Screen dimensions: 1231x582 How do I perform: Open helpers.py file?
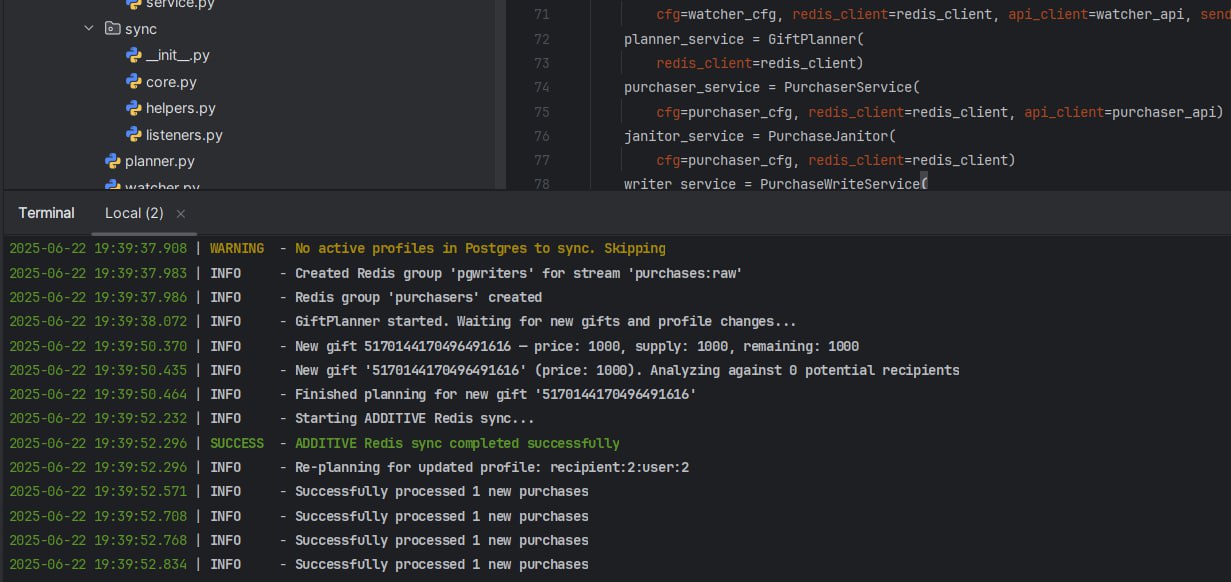(181, 108)
